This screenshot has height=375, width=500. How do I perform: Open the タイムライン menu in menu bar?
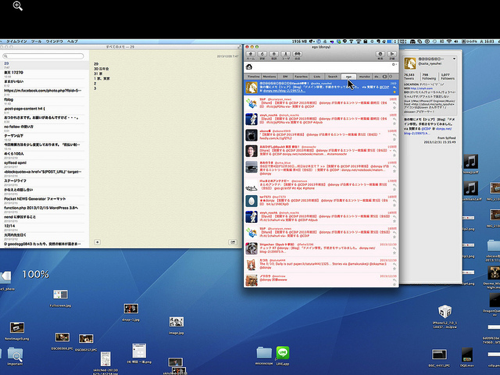click(x=17, y=42)
